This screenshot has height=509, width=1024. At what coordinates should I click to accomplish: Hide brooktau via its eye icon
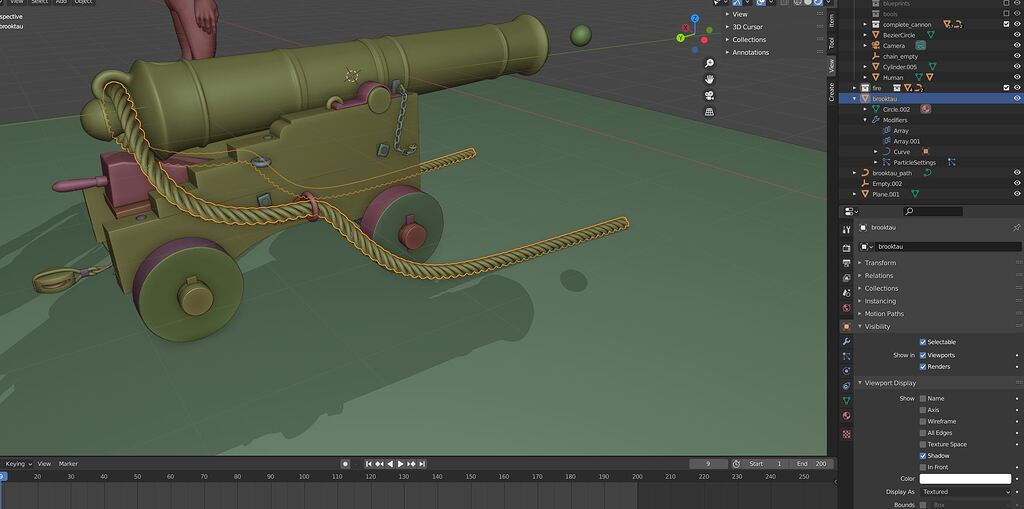[x=1017, y=98]
